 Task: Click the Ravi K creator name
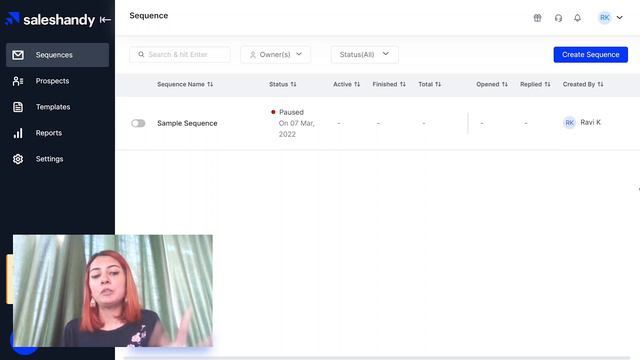tap(590, 122)
